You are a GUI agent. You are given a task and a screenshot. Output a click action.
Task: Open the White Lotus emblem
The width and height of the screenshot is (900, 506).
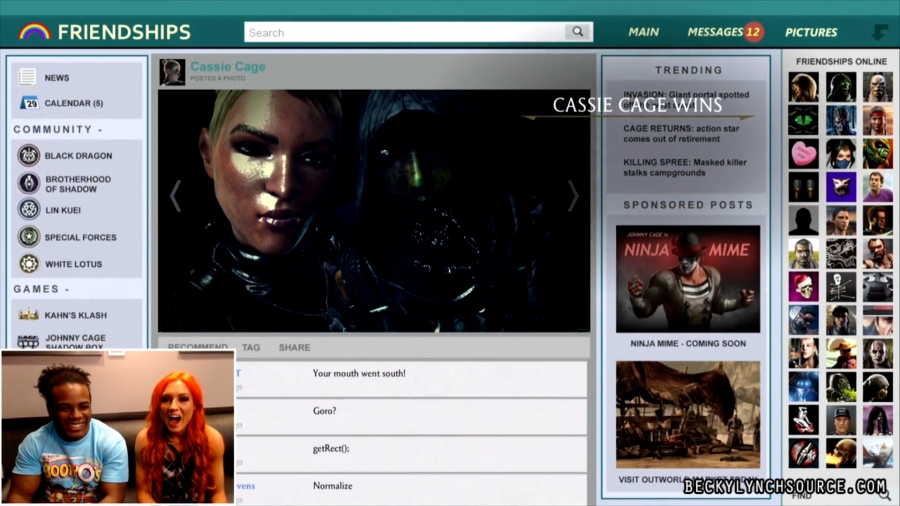click(29, 264)
